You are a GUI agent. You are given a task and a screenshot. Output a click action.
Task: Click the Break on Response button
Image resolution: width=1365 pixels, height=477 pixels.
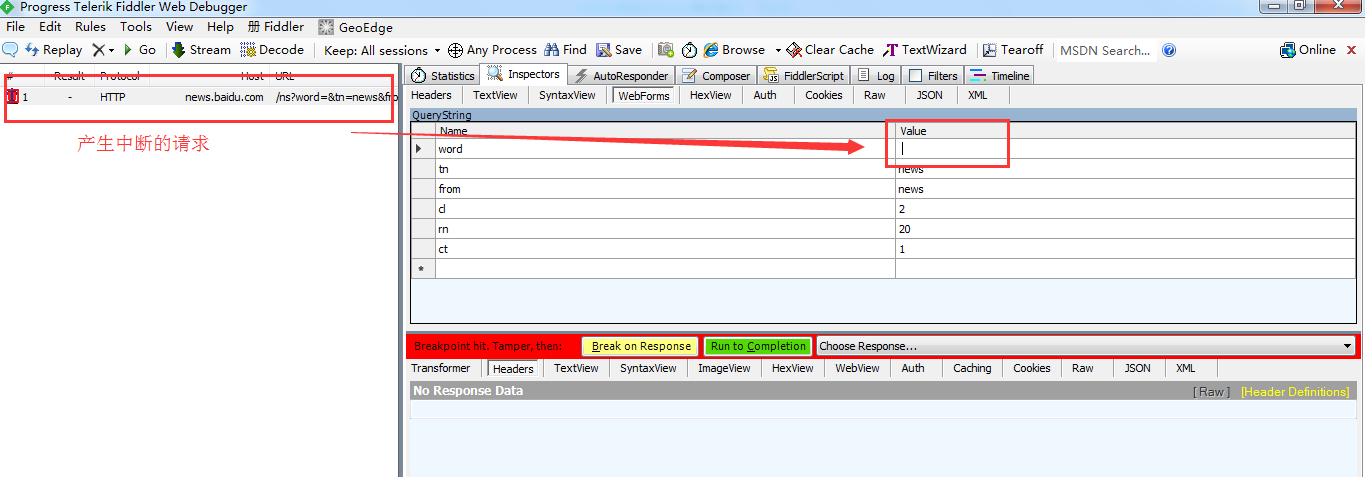coord(641,346)
